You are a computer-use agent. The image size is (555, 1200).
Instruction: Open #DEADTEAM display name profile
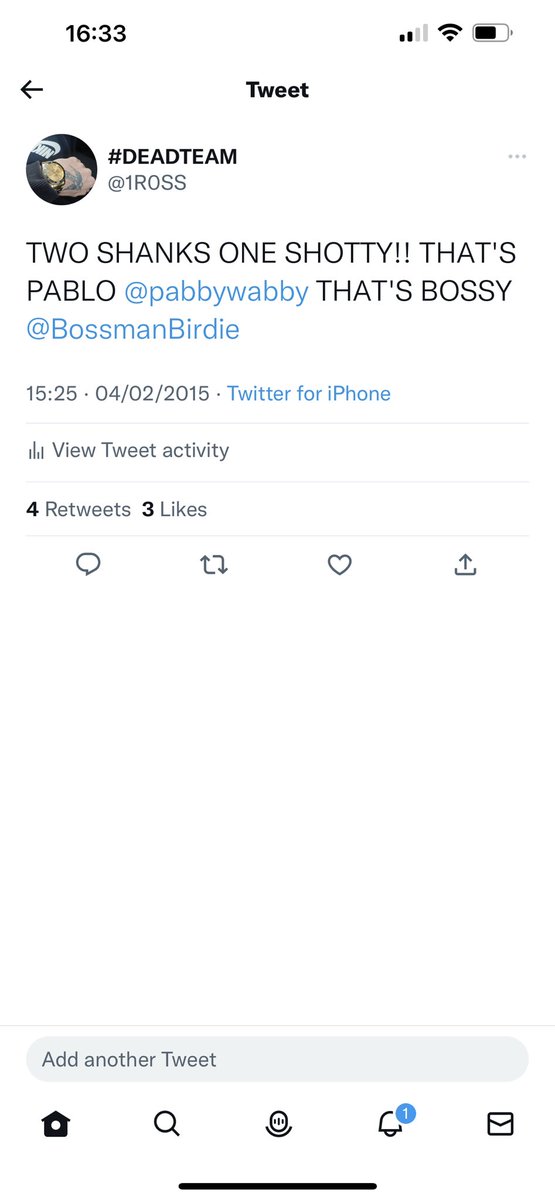click(173, 157)
